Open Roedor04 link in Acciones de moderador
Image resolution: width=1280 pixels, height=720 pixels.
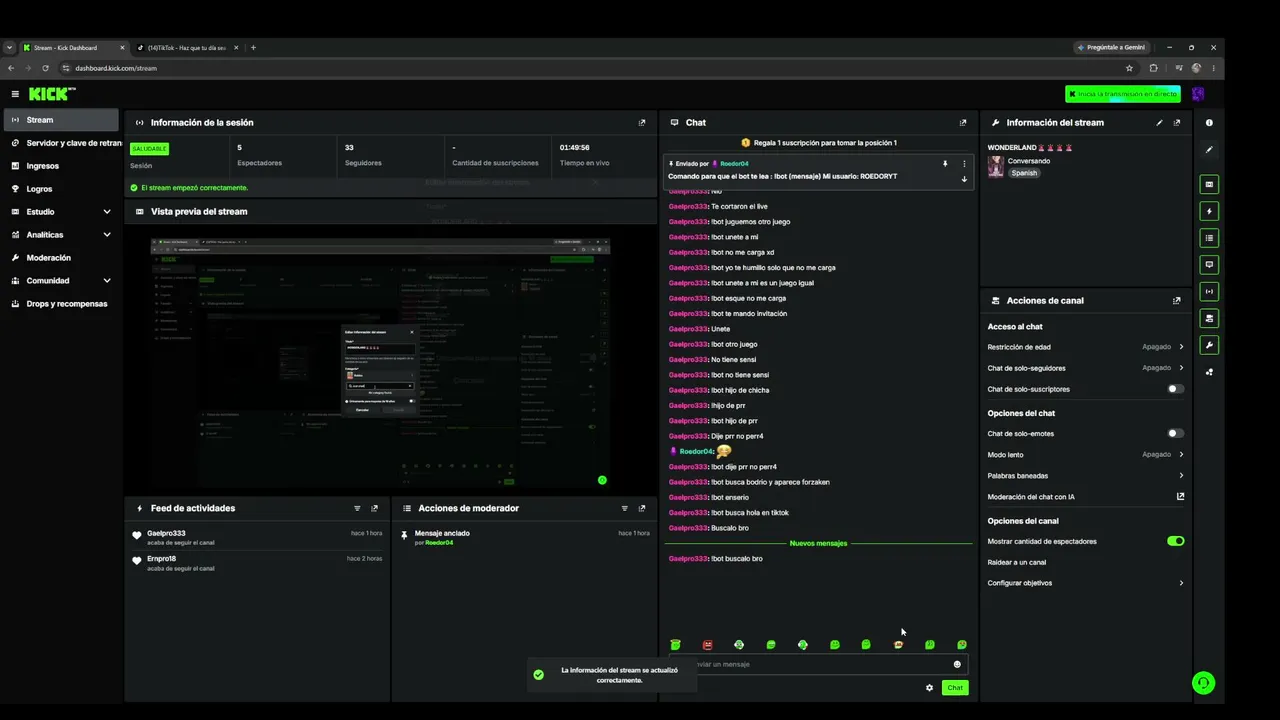[x=439, y=543]
